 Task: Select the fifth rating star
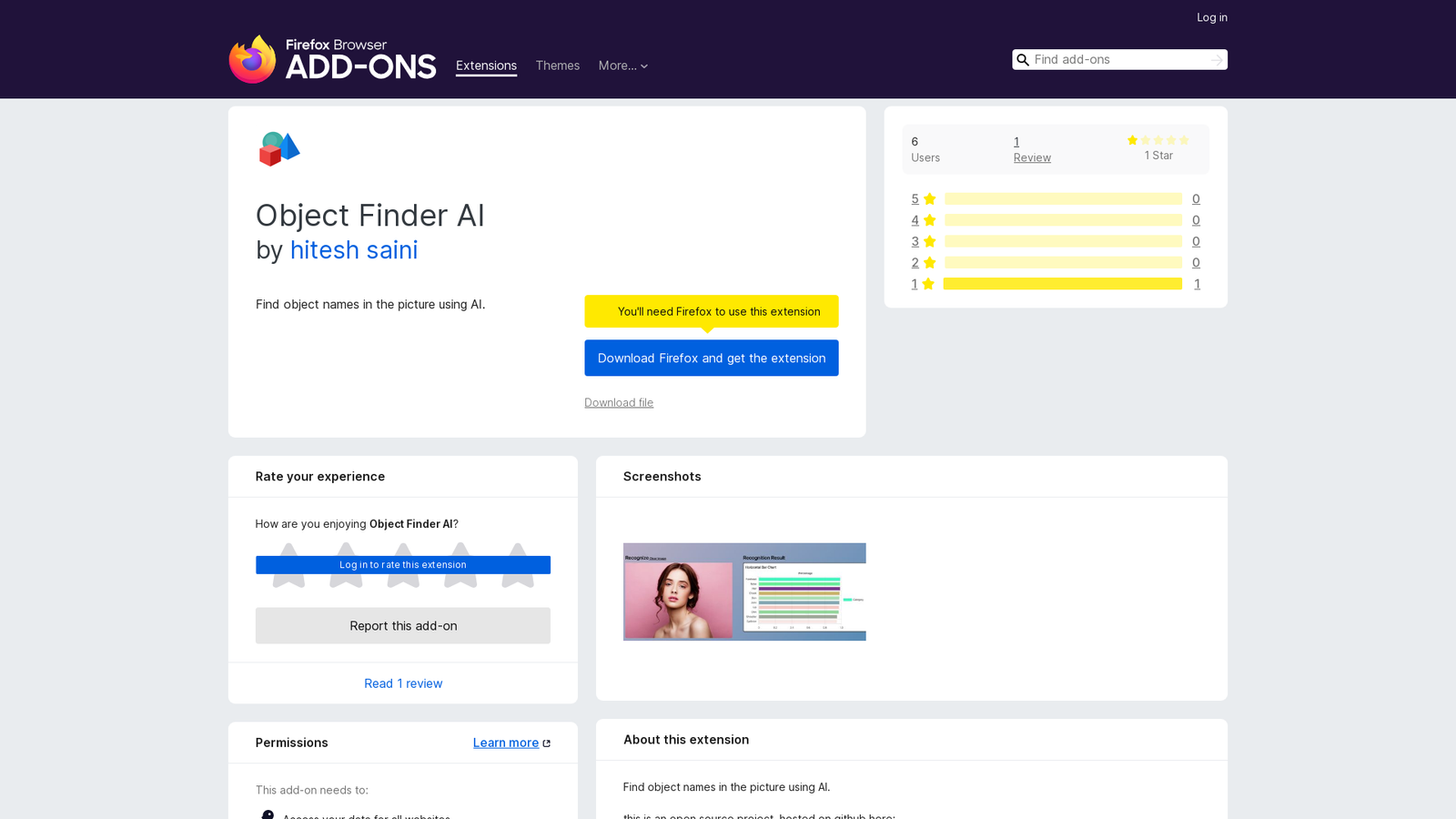click(x=518, y=565)
